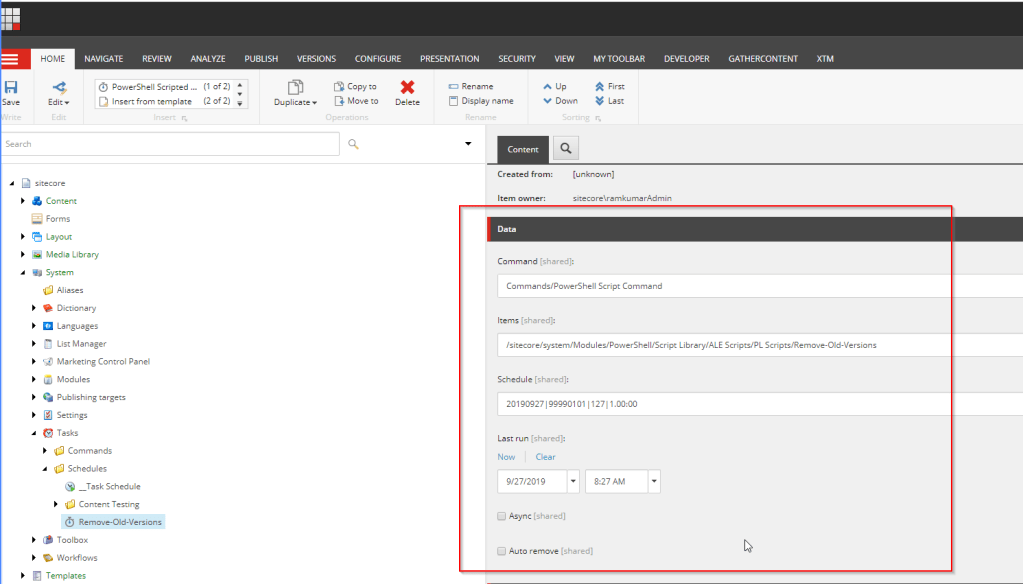
Task: Open the PRESENTATION ribbon tab
Action: [449, 59]
